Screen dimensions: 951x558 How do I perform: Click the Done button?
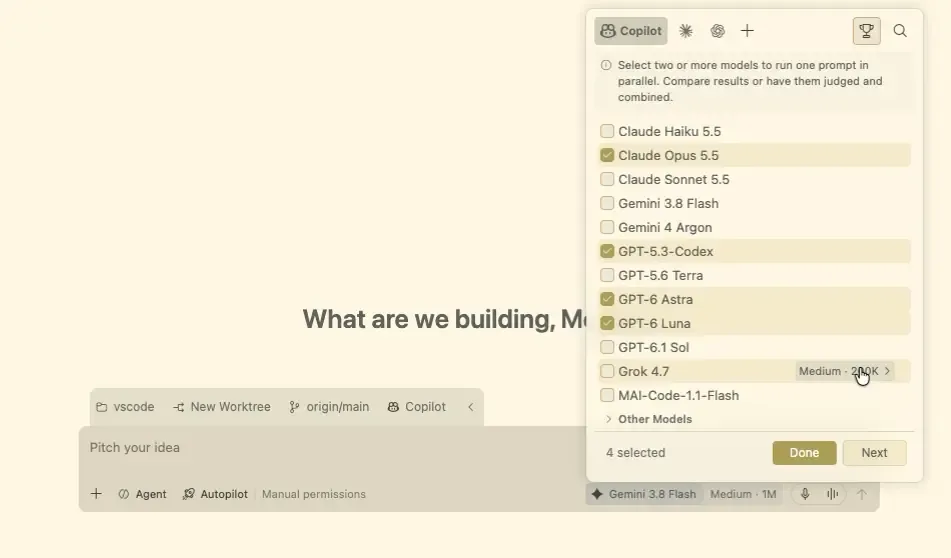pyautogui.click(x=804, y=453)
